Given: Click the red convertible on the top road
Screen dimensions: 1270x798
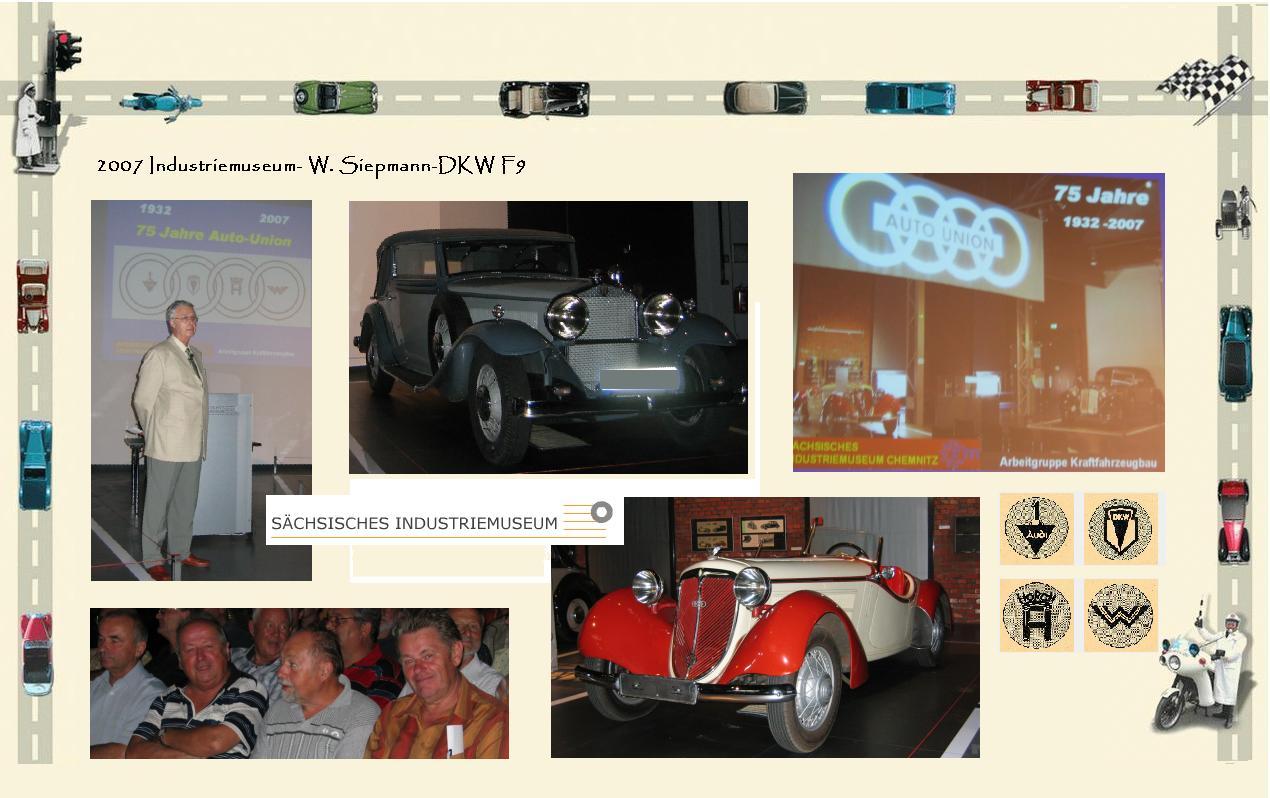Looking at the screenshot, I should click(x=1061, y=97).
